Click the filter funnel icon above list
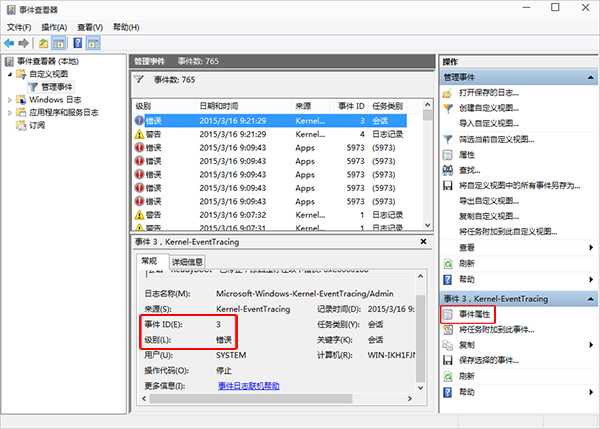Viewport: 600px width, 429px height. tap(139, 79)
